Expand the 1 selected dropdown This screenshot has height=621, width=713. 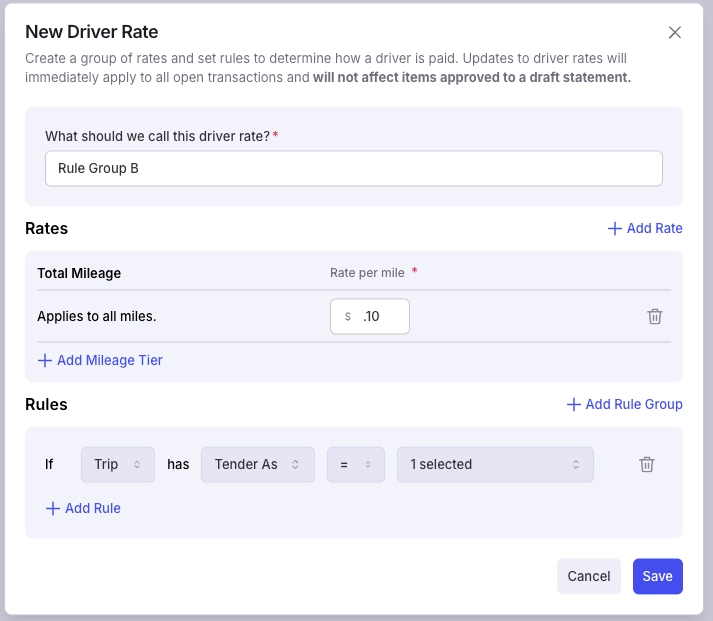(495, 464)
